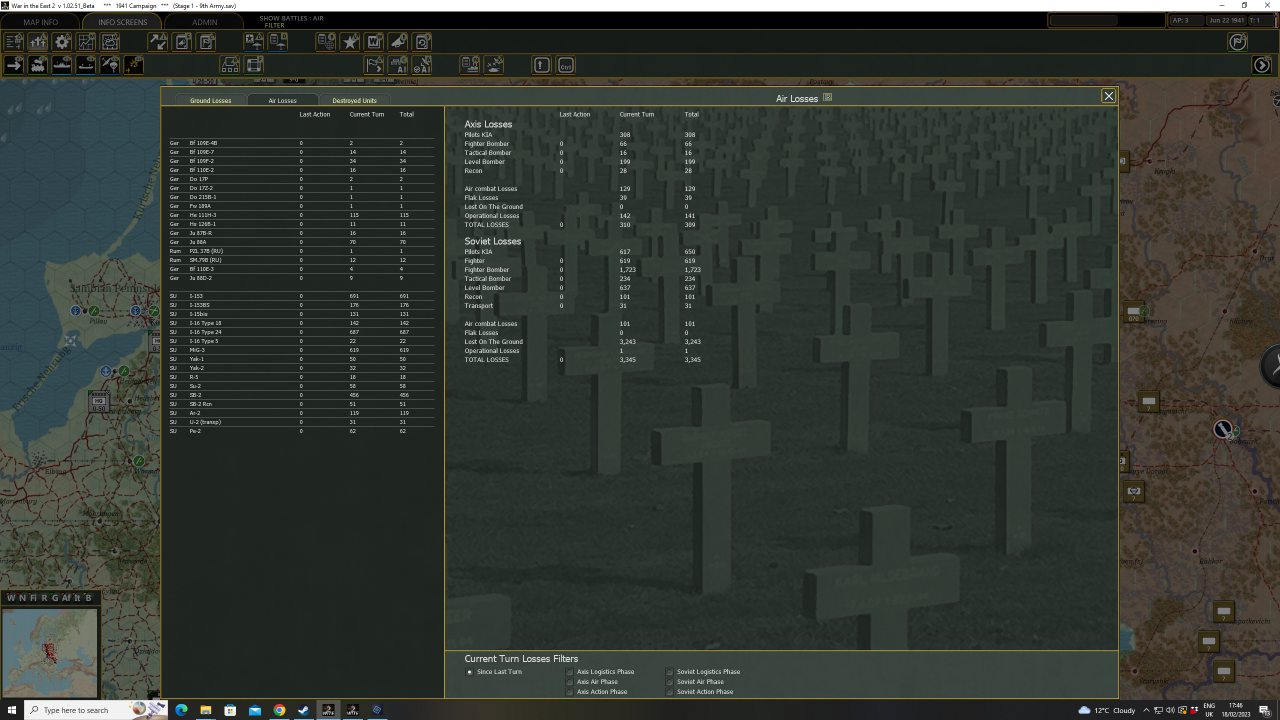
Task: Open the Destroyed Units tab
Action: pos(354,100)
